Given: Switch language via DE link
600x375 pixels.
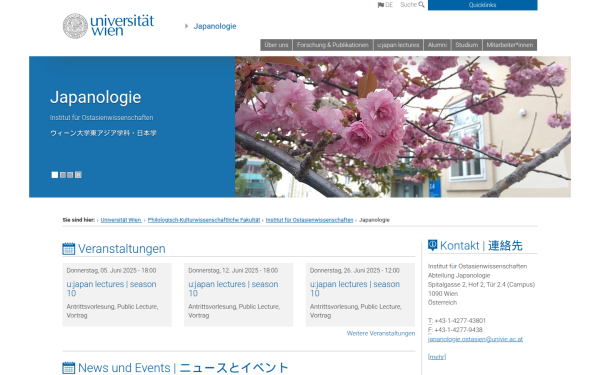Looking at the screenshot, I should [x=389, y=5].
